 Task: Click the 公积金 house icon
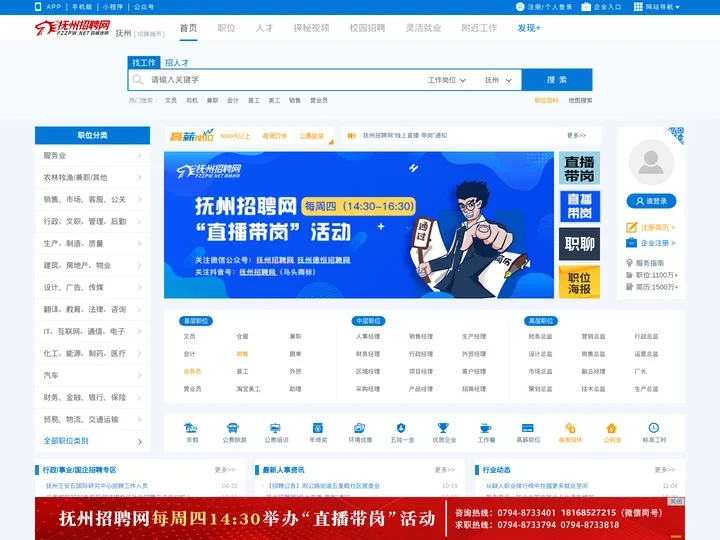(612, 428)
